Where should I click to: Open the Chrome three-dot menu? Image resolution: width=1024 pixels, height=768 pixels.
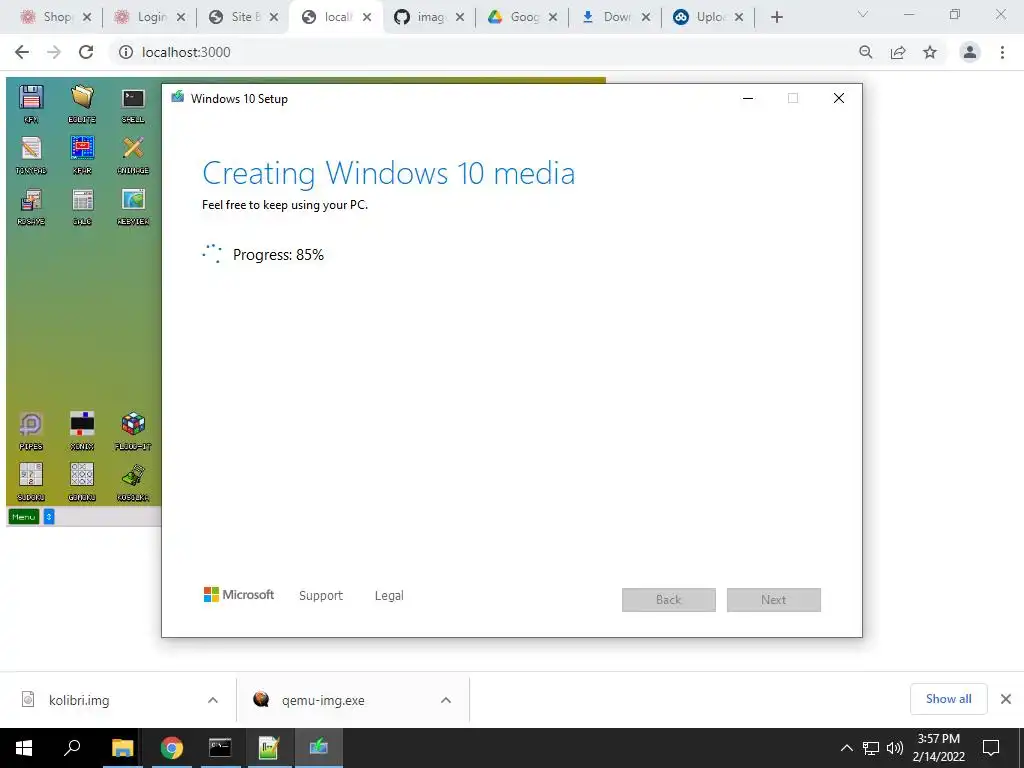1002,52
